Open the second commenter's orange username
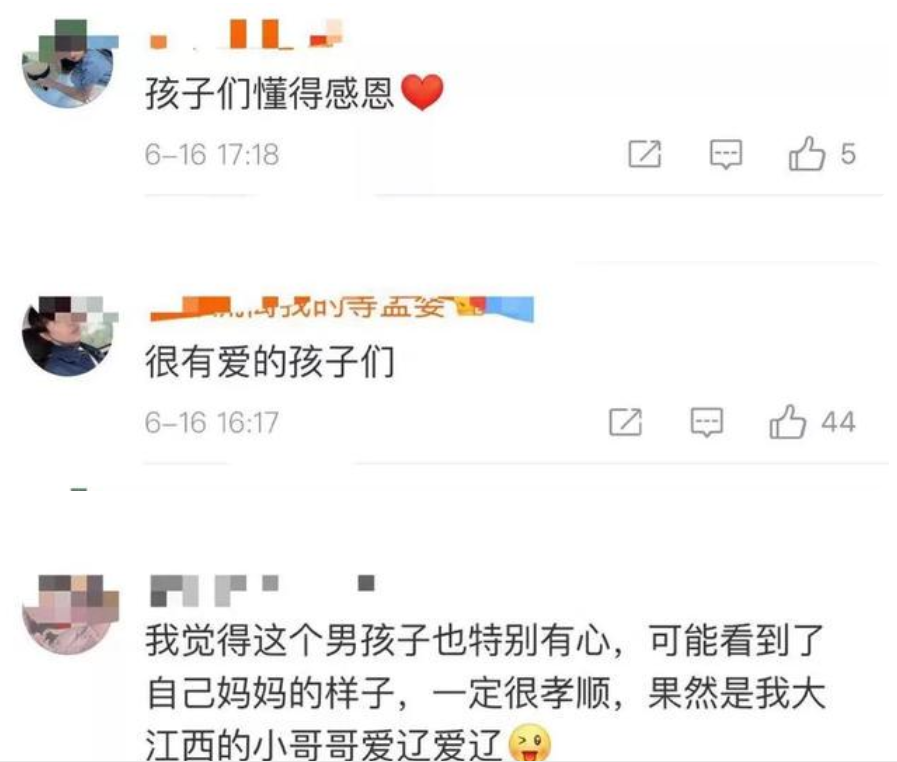 point(342,309)
